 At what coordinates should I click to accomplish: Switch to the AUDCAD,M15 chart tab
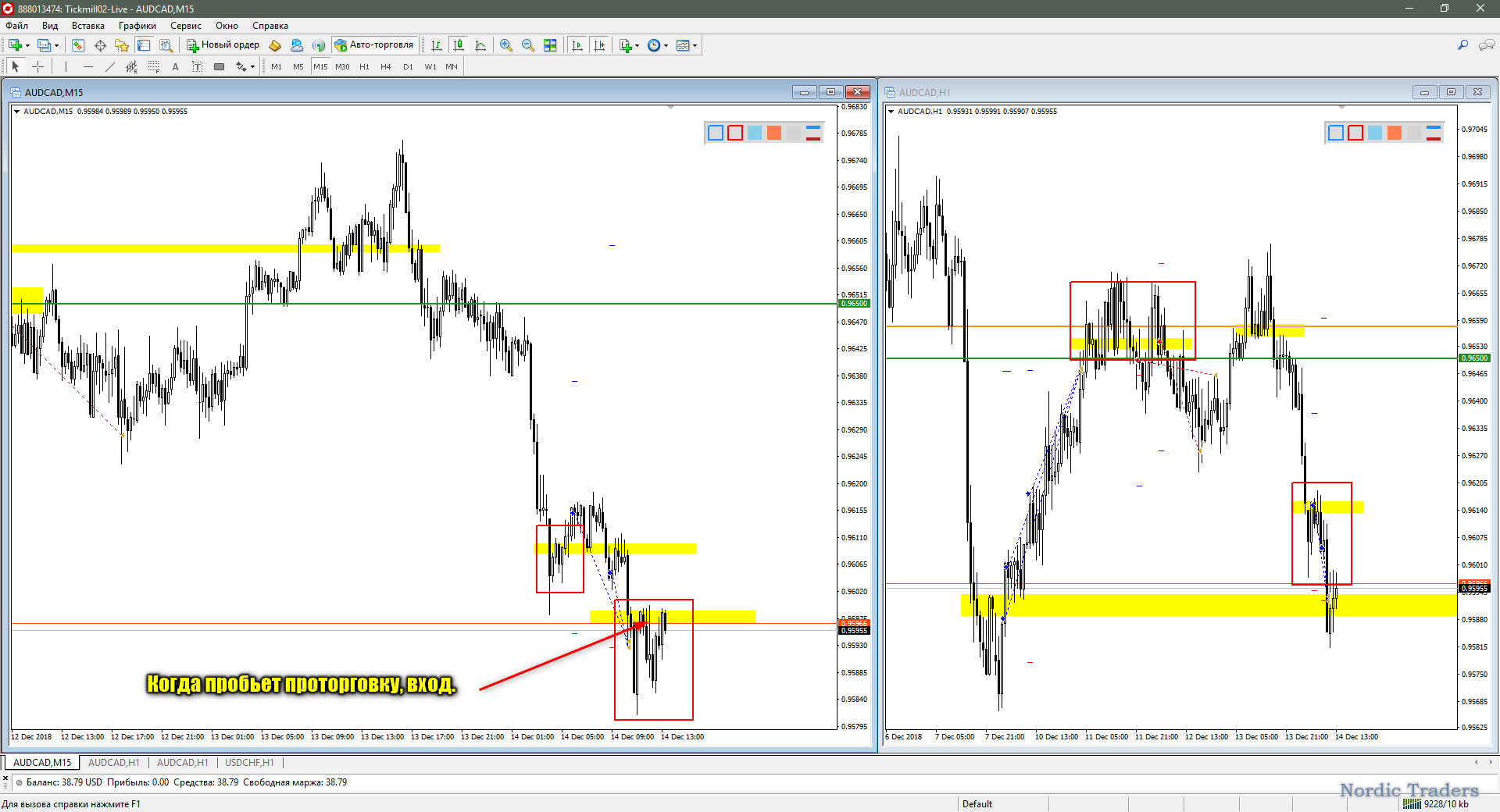(42, 763)
